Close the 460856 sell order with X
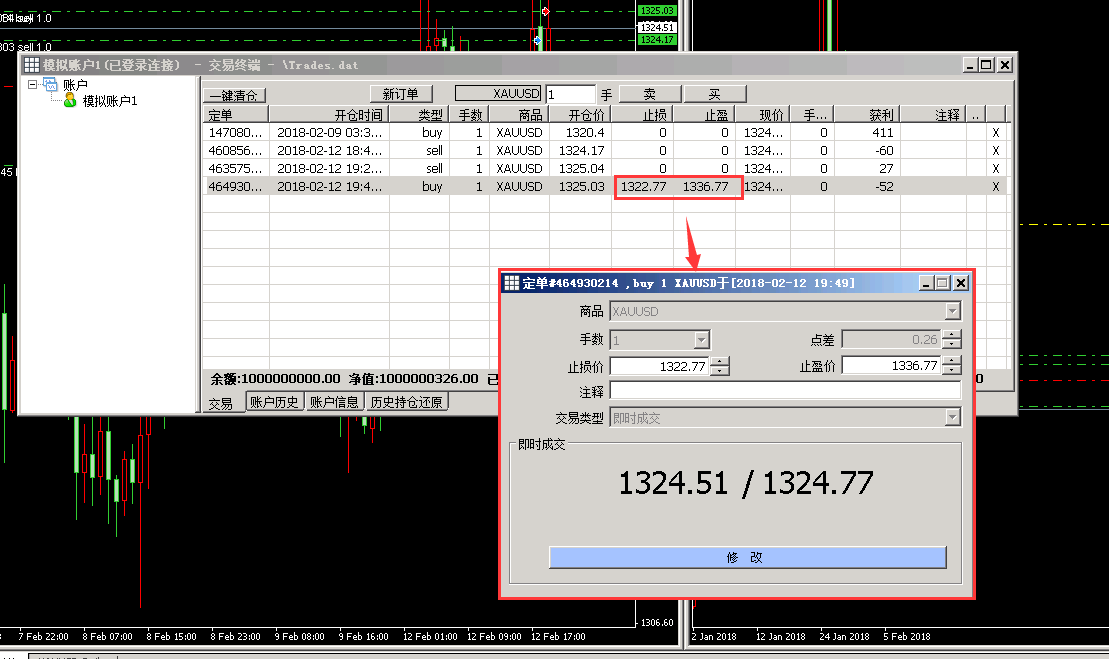The height and width of the screenshot is (659, 1109). [x=995, y=151]
